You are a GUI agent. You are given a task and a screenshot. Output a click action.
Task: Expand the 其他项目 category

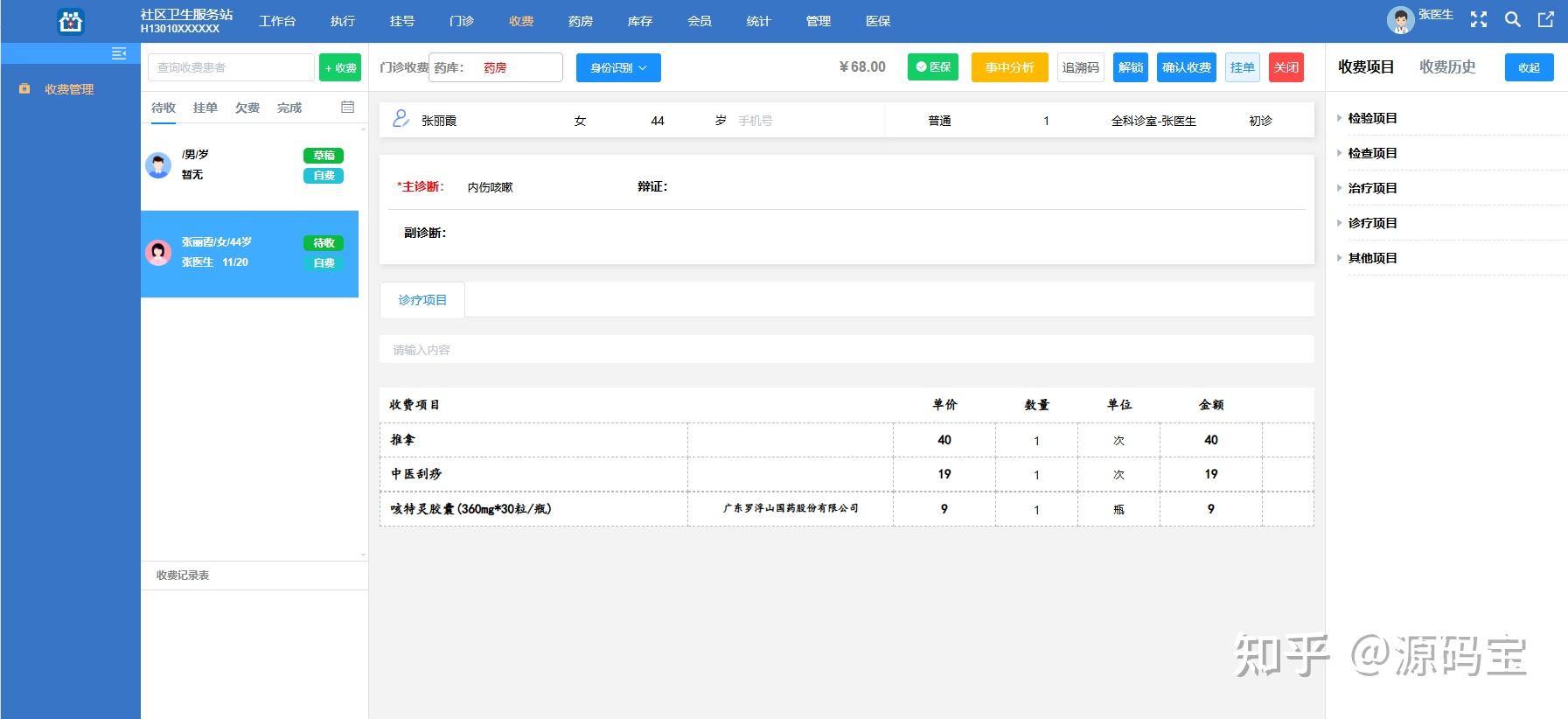1372,258
